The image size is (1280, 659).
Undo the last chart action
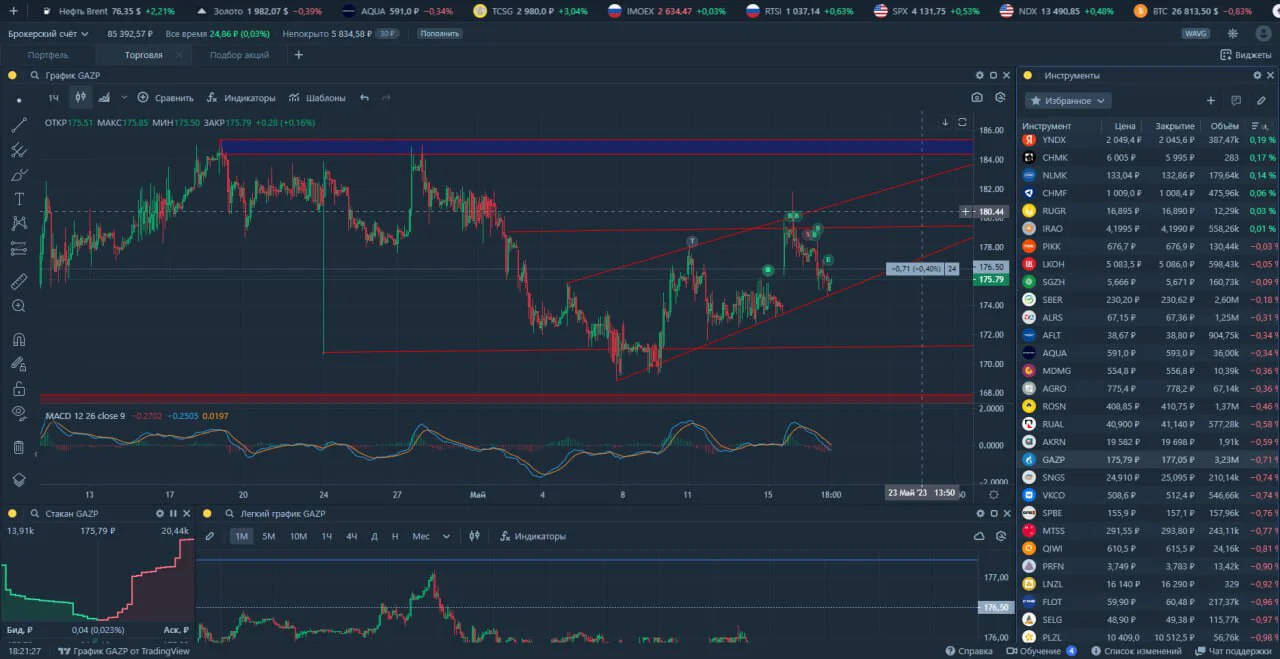(364, 98)
